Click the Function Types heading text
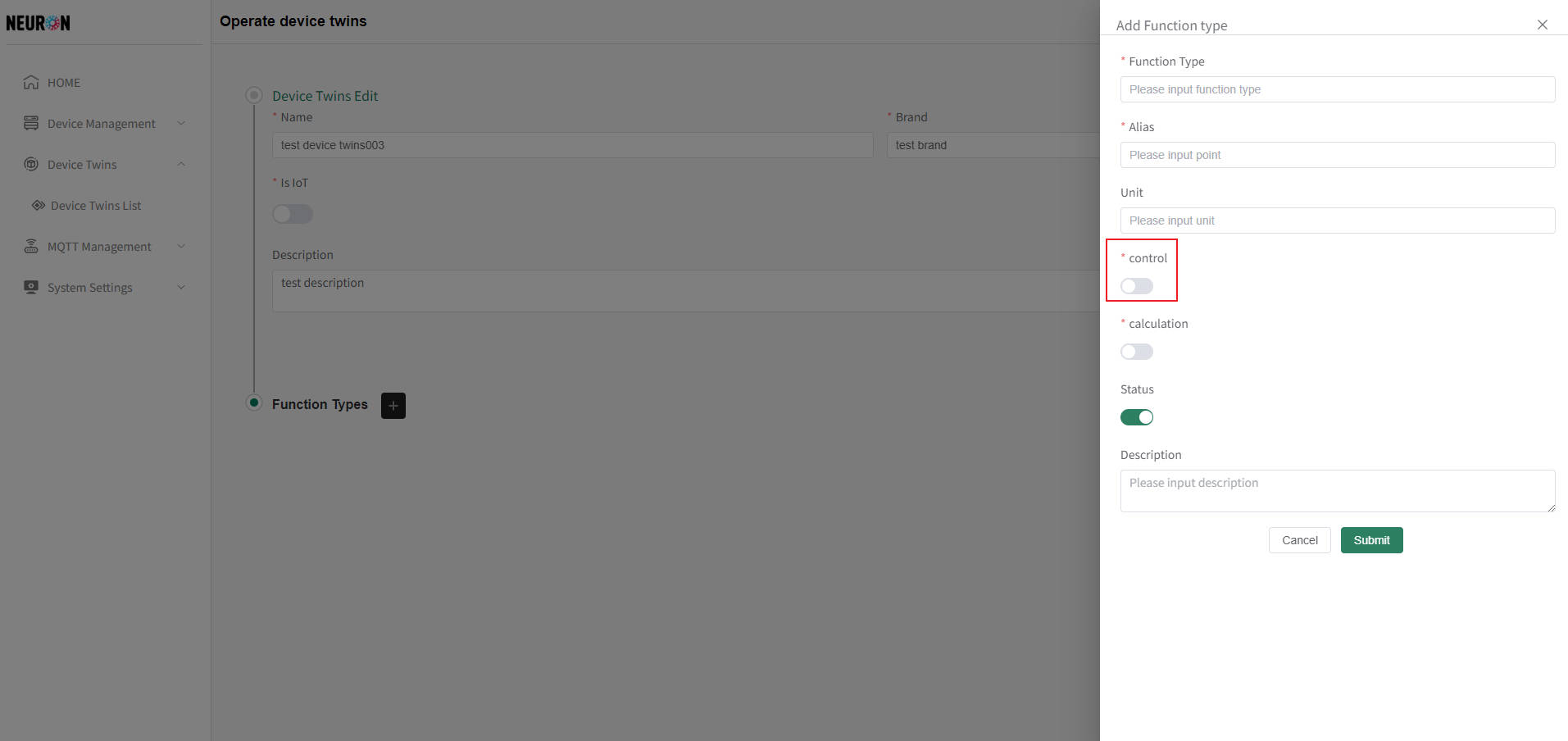Image resolution: width=1568 pixels, height=741 pixels. point(320,404)
